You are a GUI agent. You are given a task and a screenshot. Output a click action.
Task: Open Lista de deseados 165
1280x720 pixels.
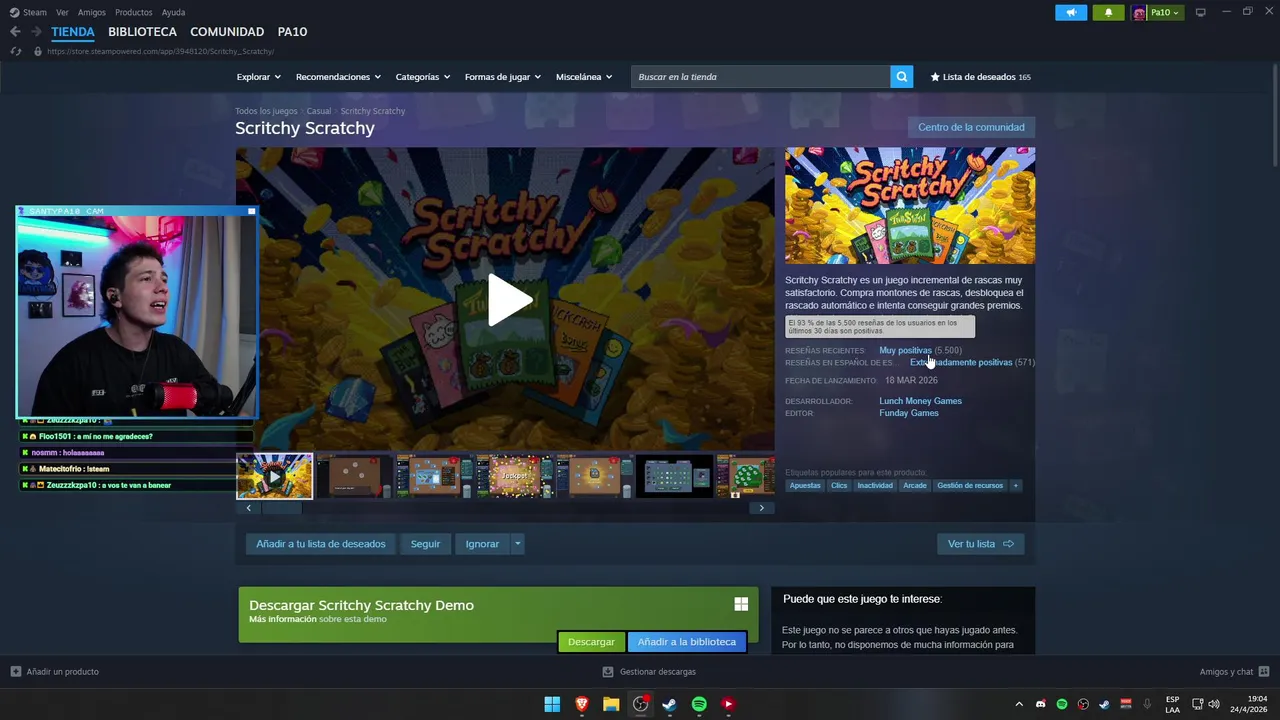click(980, 77)
